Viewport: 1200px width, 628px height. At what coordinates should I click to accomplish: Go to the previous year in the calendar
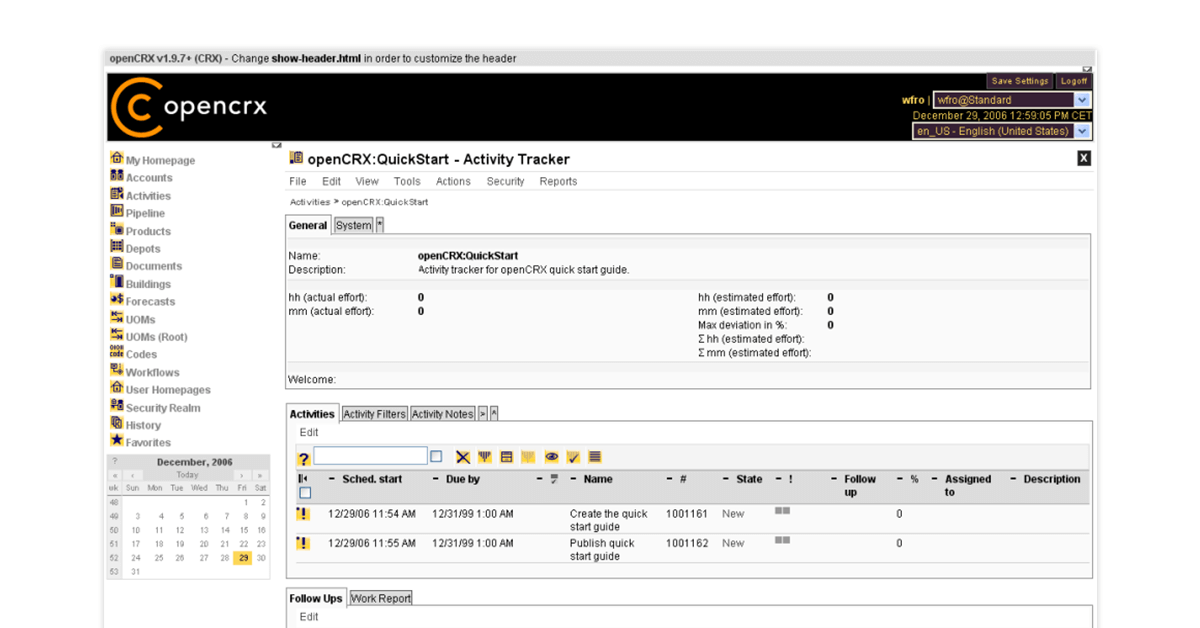(115, 475)
